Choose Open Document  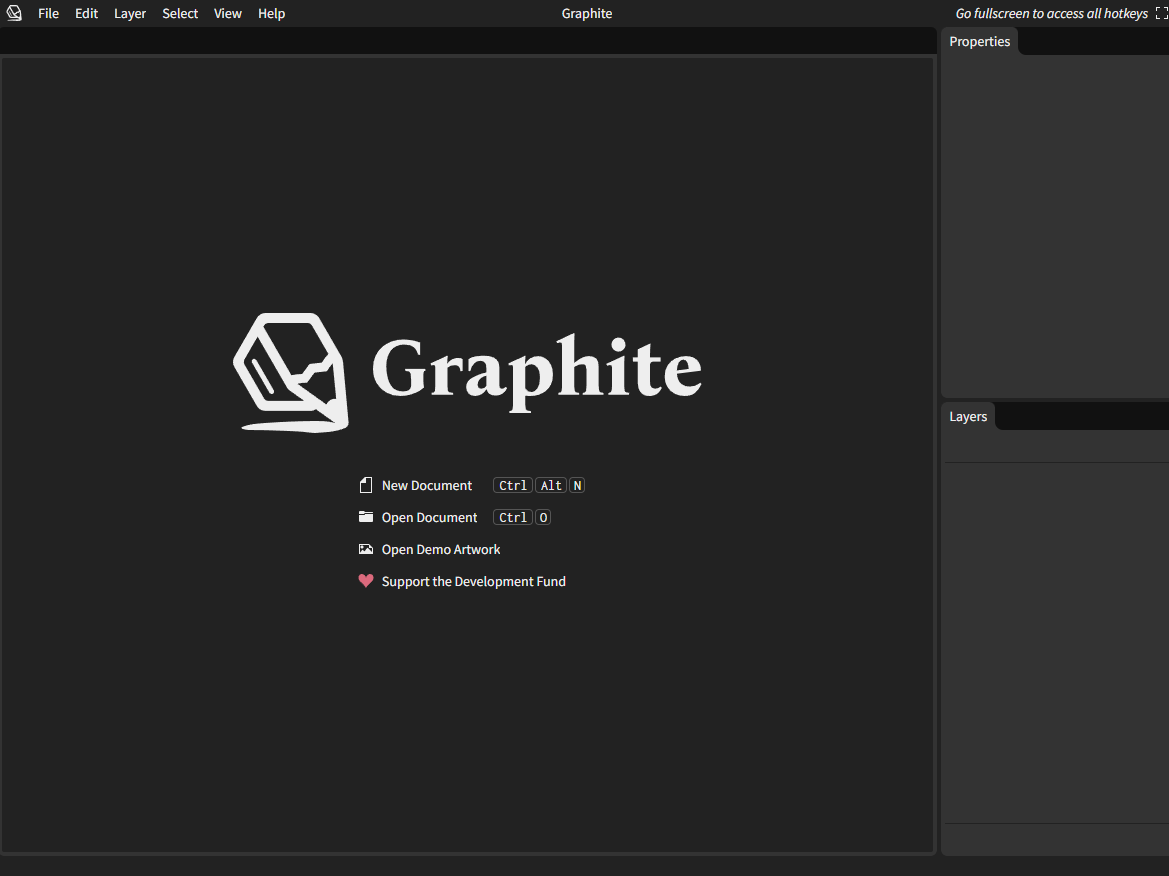pos(429,517)
